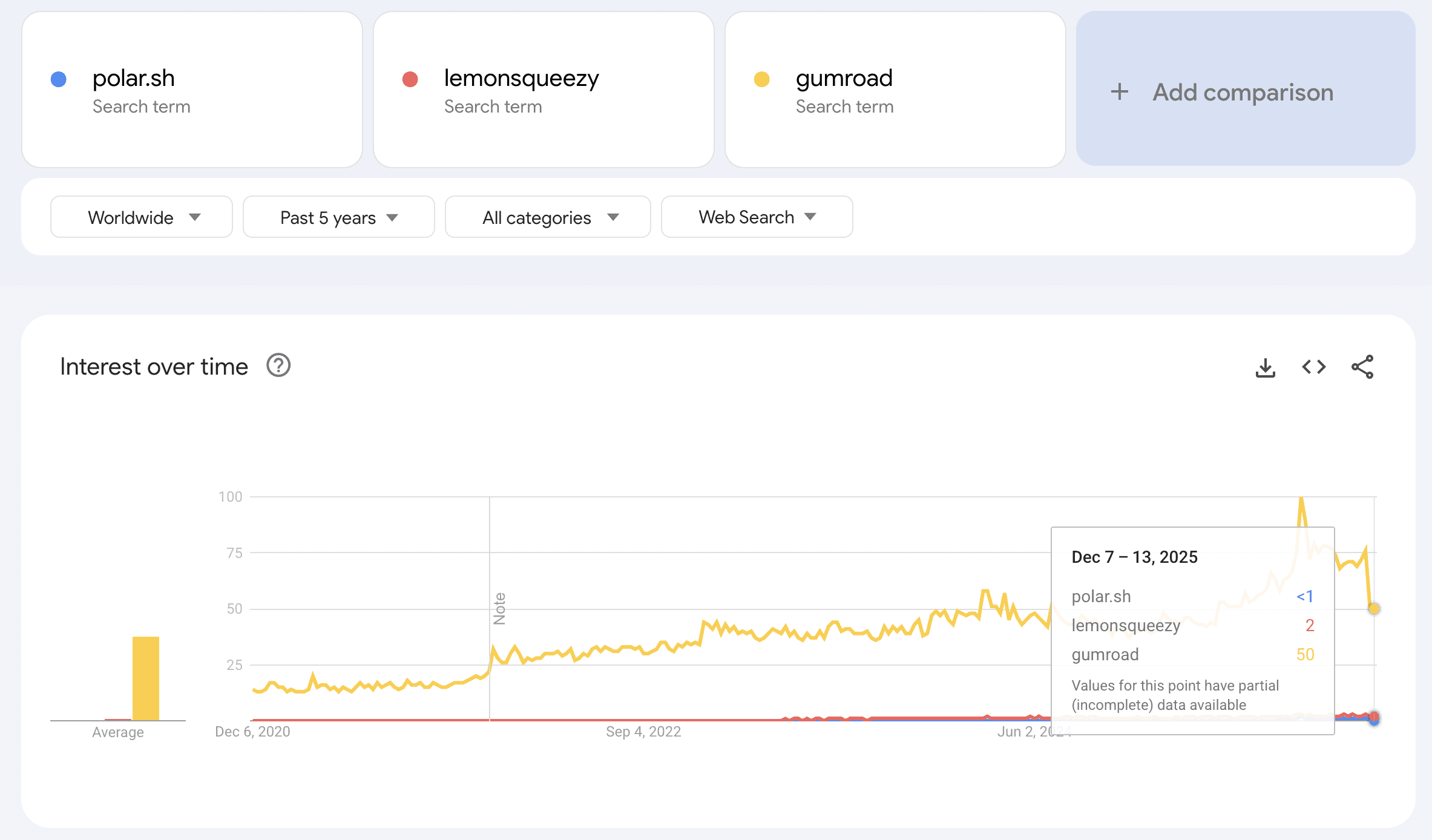Select the polar.sh search term card
Viewport: 1432px width, 840px height.
(x=192, y=91)
